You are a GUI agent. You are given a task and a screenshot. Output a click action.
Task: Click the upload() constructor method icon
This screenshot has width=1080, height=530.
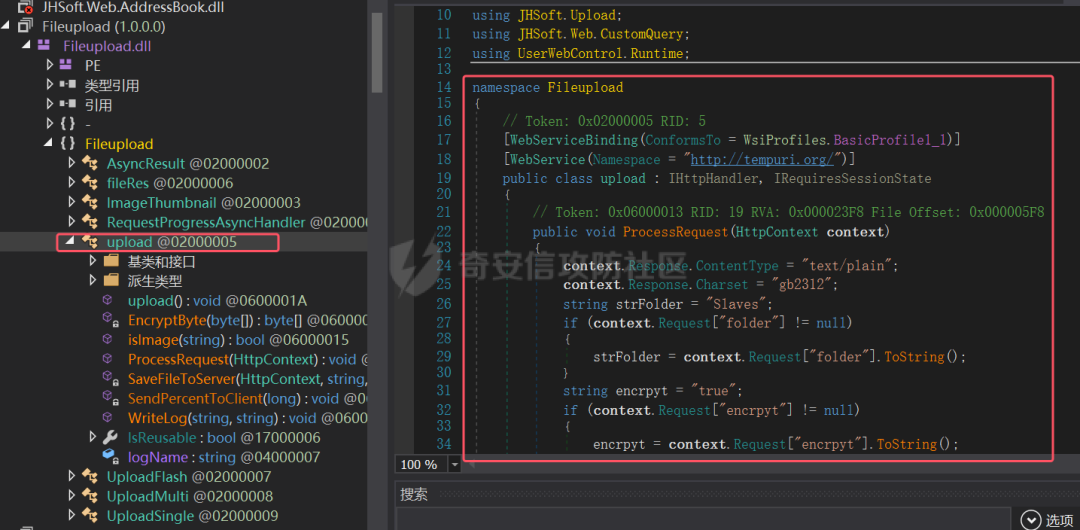tap(107, 300)
